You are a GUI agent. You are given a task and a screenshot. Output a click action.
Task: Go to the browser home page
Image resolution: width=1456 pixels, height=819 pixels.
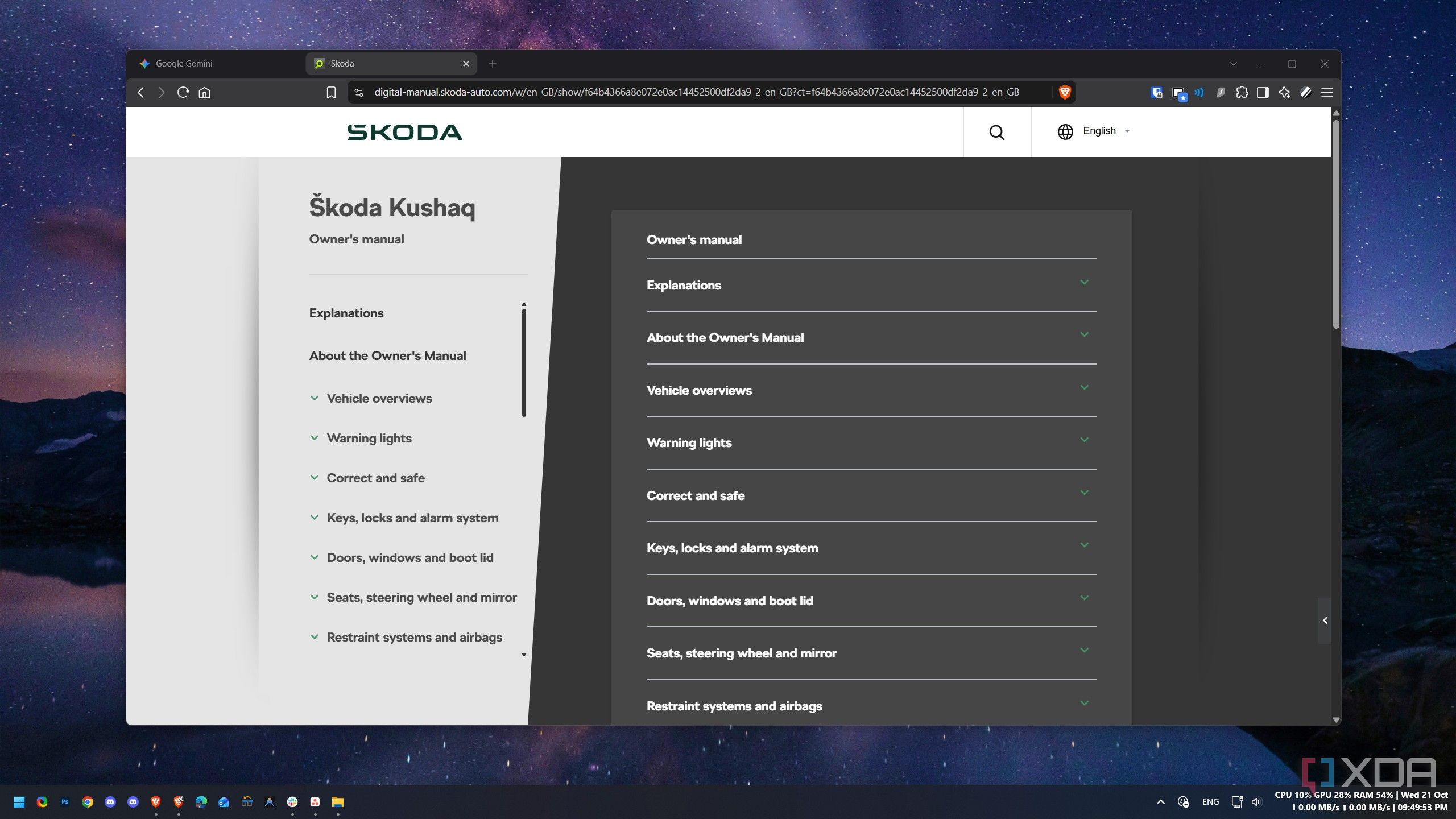204,92
